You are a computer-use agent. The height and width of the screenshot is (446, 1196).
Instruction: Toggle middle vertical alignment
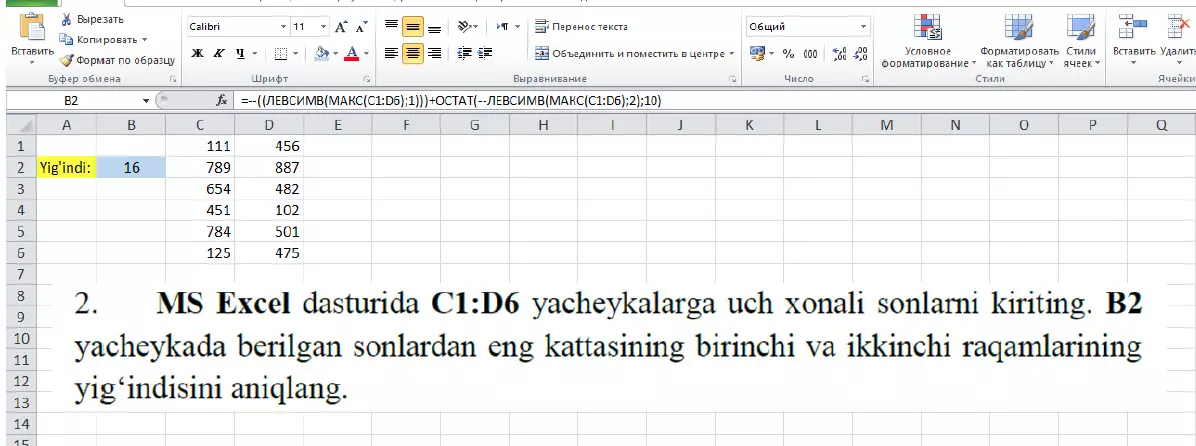413,27
